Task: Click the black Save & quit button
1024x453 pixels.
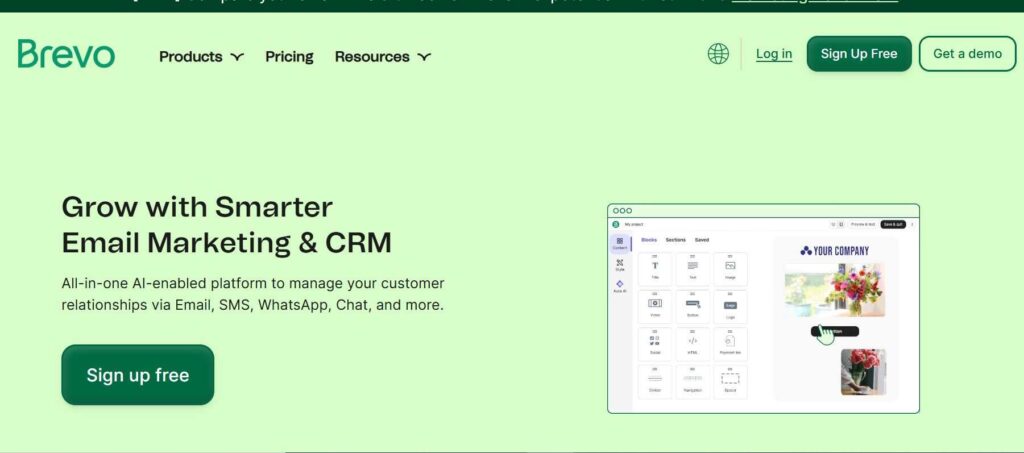Action: click(893, 224)
